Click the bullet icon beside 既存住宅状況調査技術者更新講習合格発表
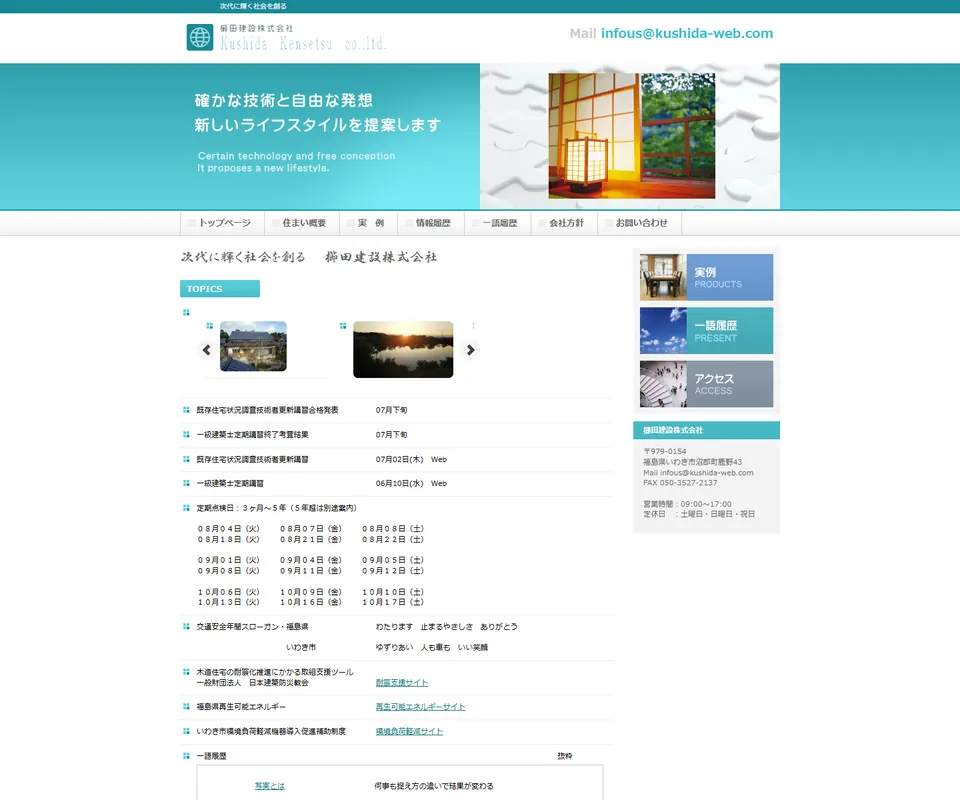 186,410
